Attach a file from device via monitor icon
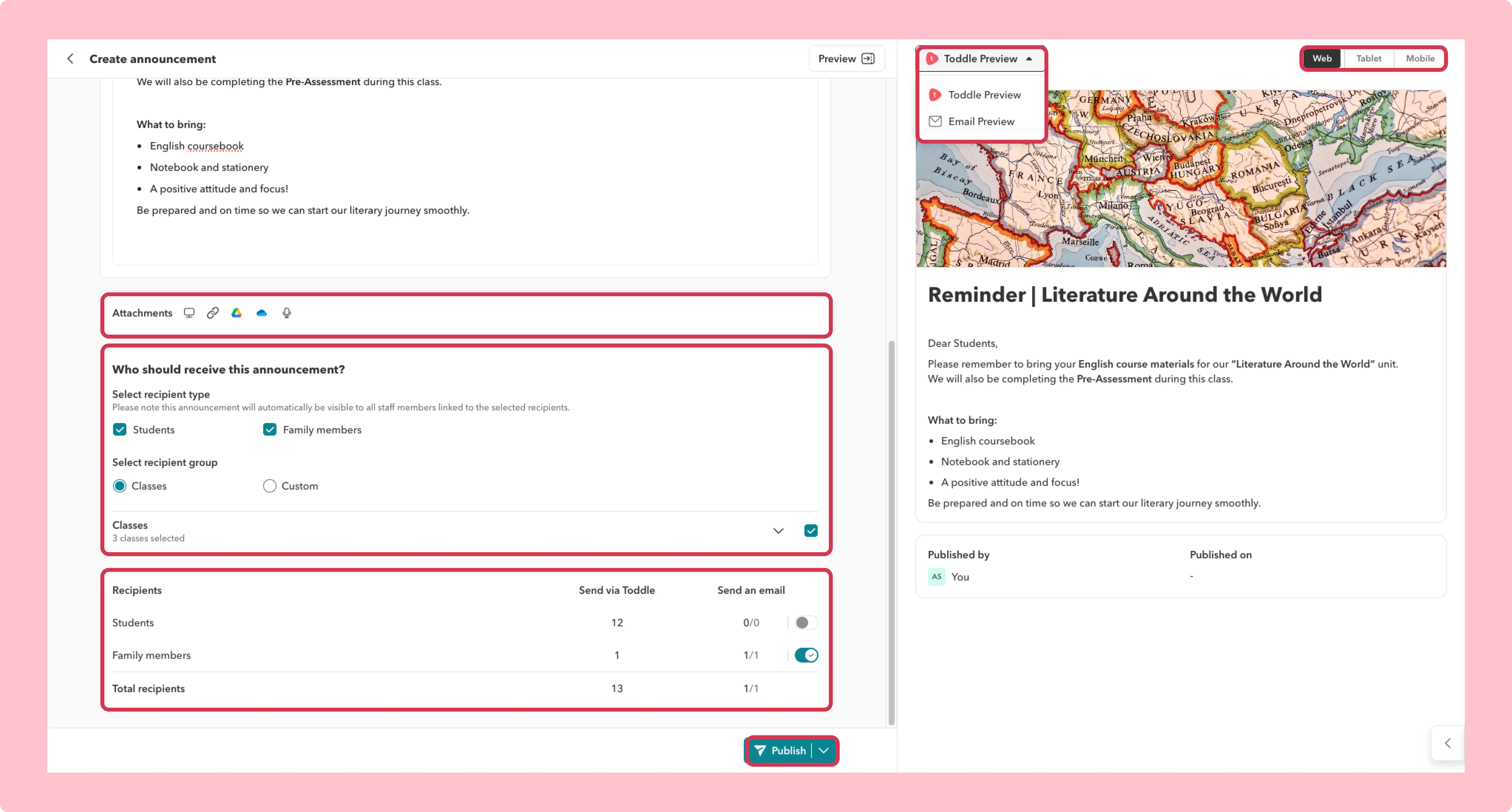 [x=189, y=313]
